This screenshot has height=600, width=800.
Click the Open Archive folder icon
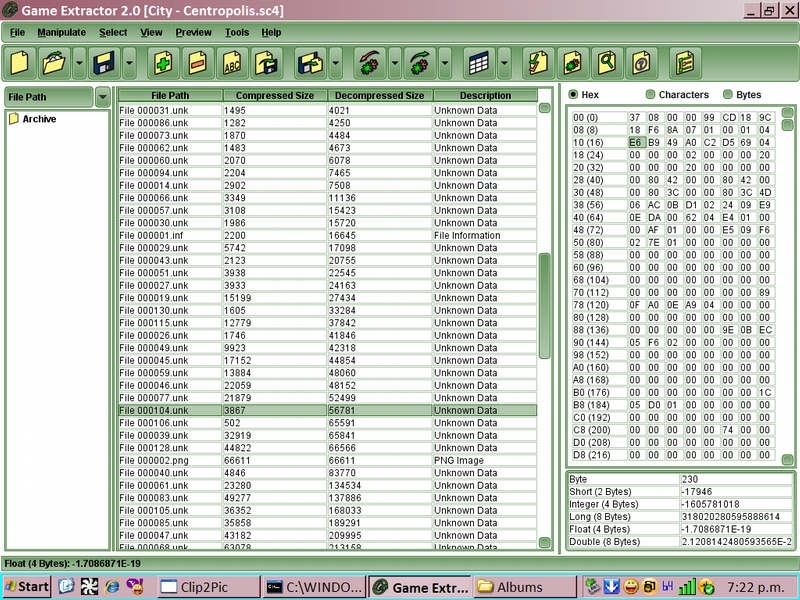[x=55, y=63]
